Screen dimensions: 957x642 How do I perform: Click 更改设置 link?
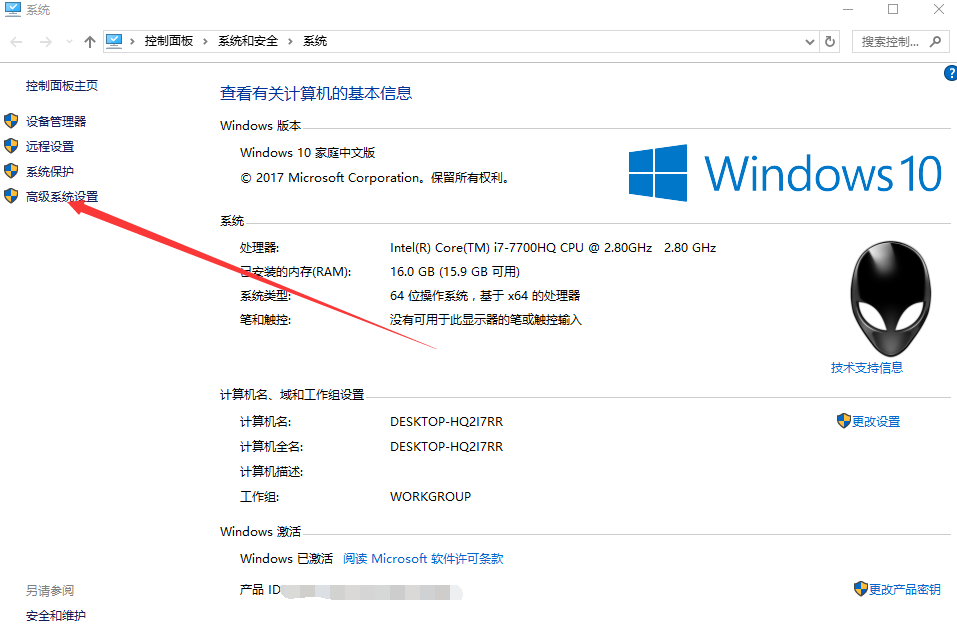(876, 422)
